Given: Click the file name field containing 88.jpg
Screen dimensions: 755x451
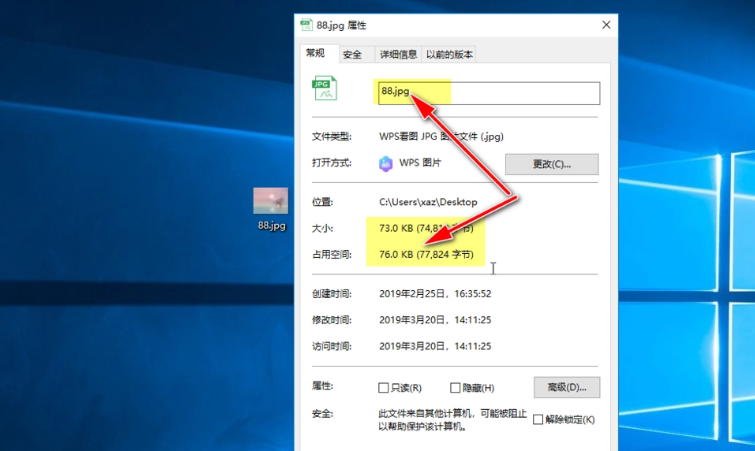Looking at the screenshot, I should click(x=489, y=93).
